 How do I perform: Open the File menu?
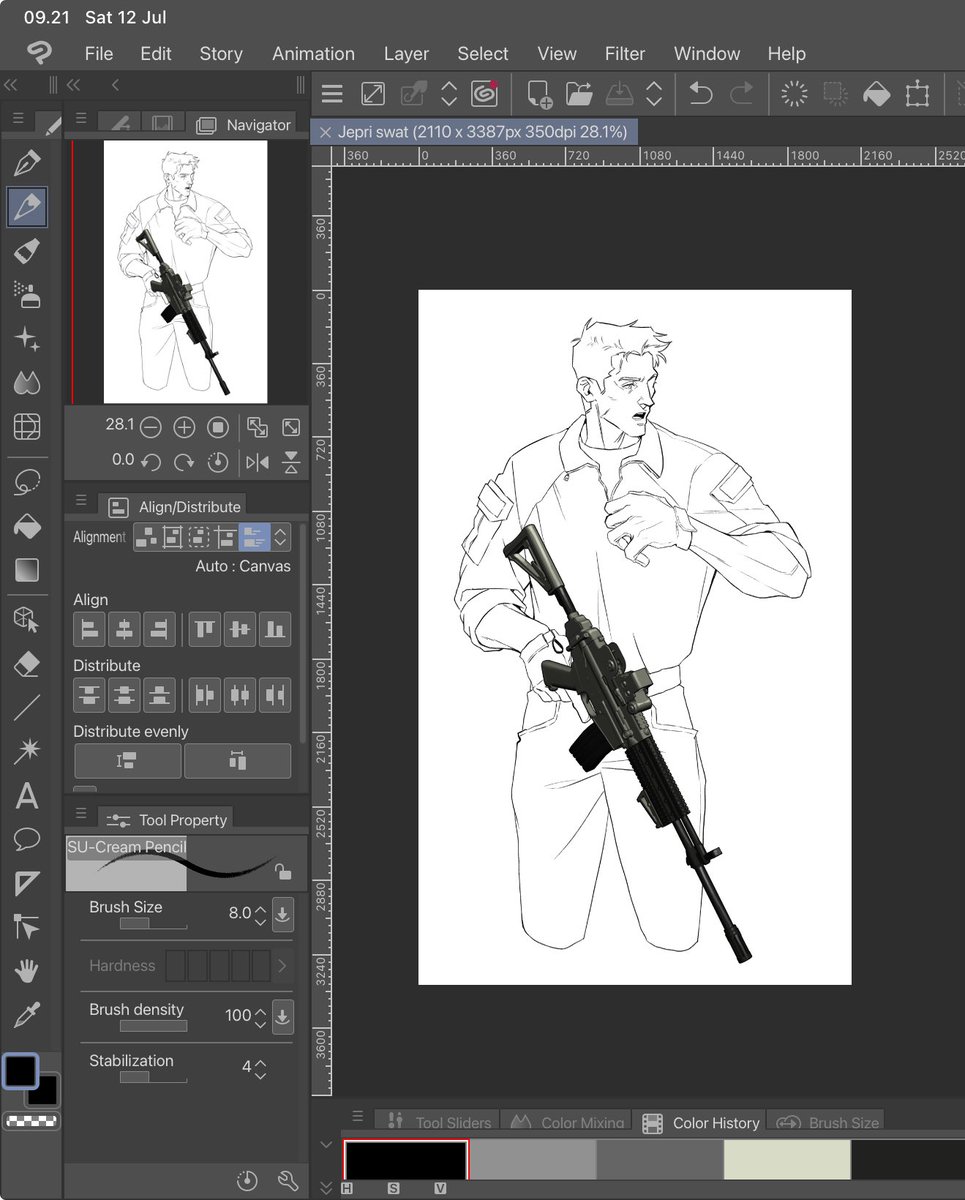pos(99,54)
